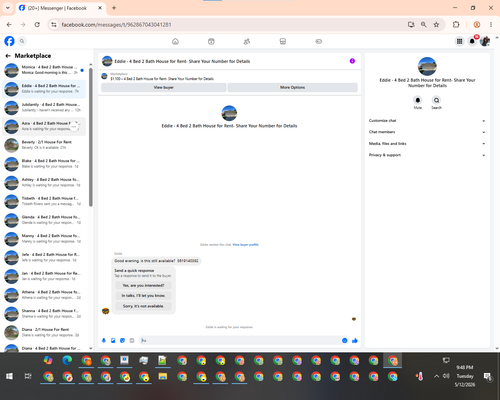Open Marketplace storefront icon in top navigation
The image size is (500, 400).
click(x=283, y=41)
